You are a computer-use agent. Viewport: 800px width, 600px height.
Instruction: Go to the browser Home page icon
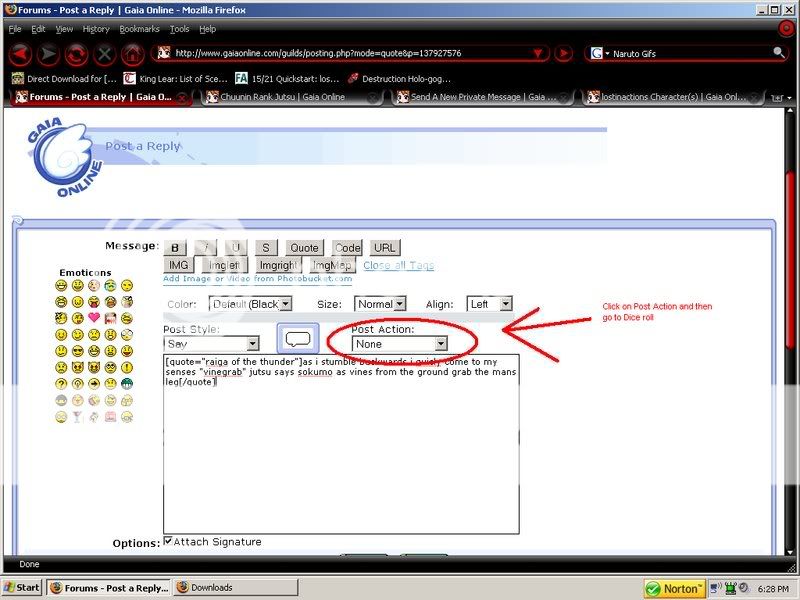pos(132,54)
